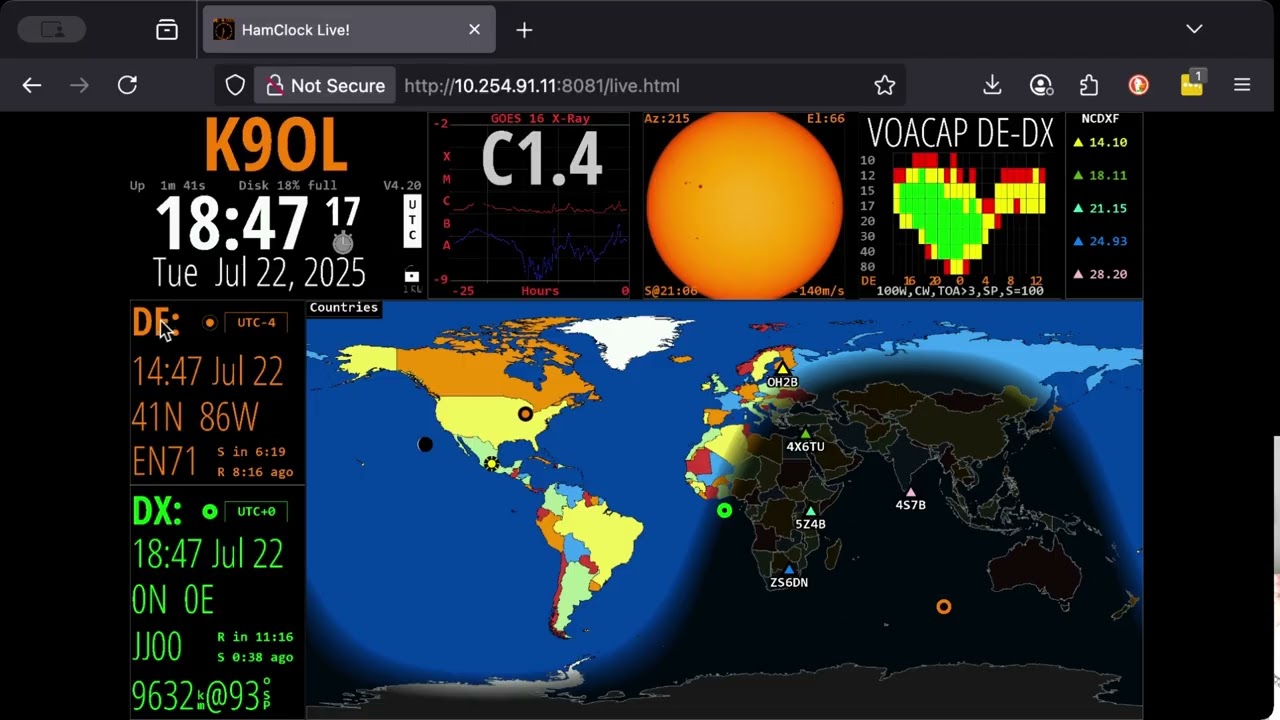This screenshot has width=1280, height=720.
Task: Click the Disk 18% full status
Action: pyautogui.click(x=288, y=186)
